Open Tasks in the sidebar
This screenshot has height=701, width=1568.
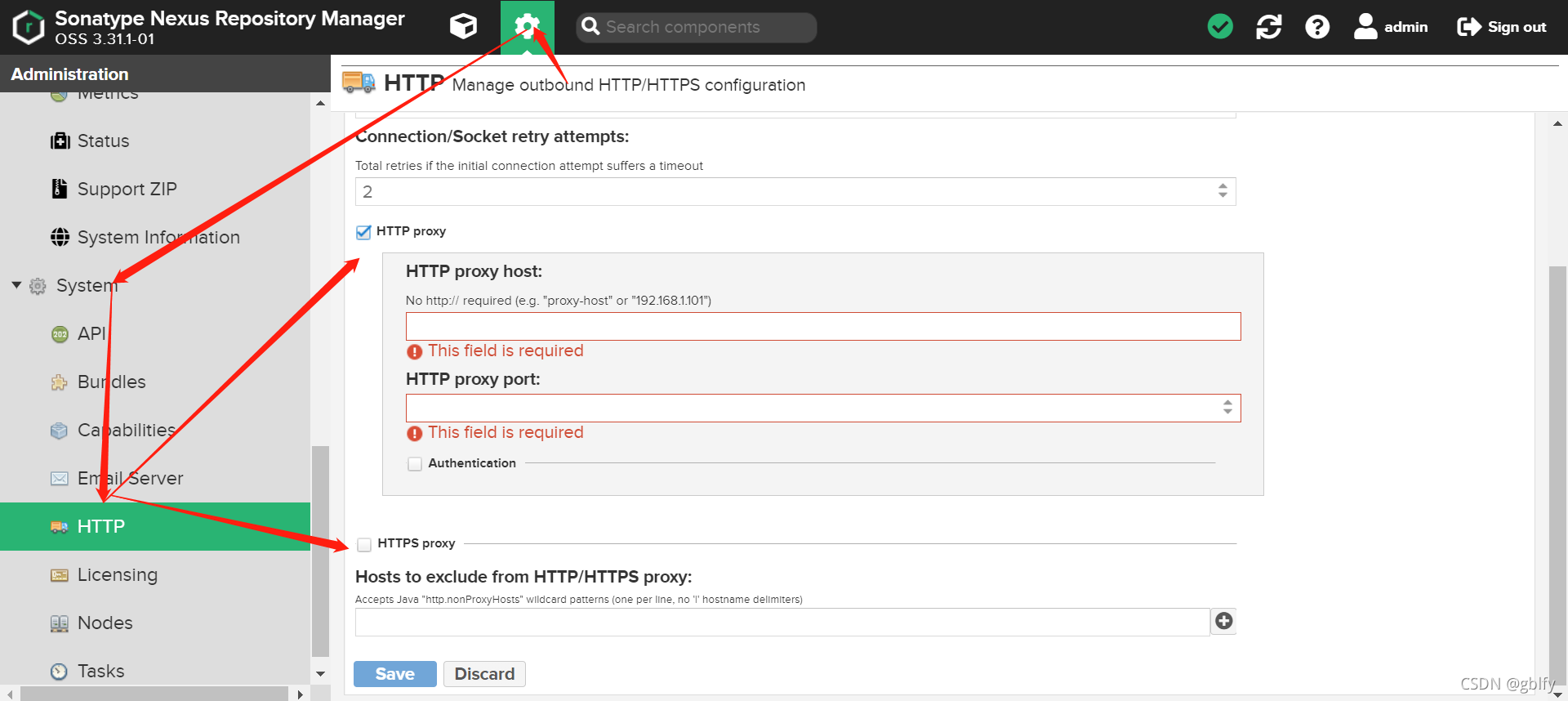coord(100,672)
